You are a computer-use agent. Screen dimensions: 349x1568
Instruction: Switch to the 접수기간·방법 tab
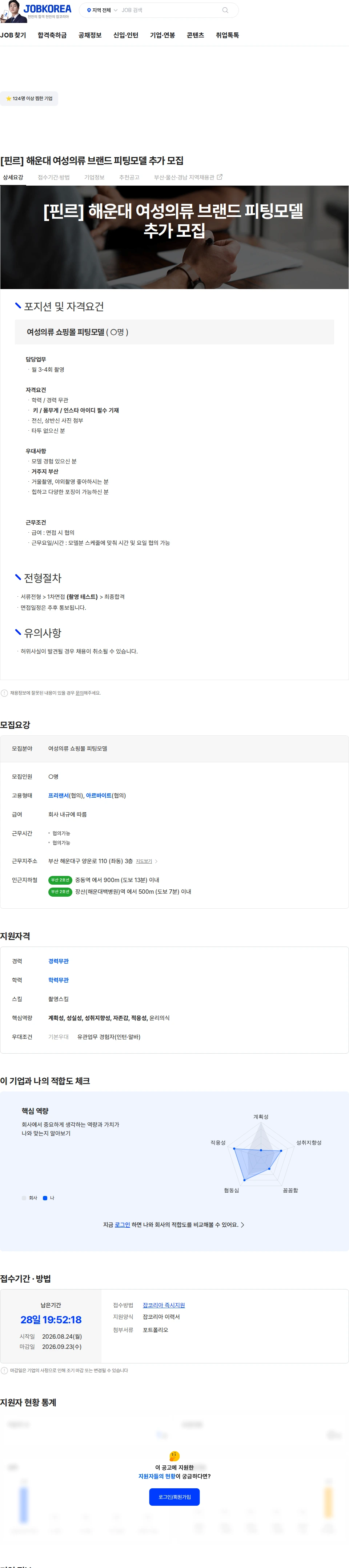(53, 177)
